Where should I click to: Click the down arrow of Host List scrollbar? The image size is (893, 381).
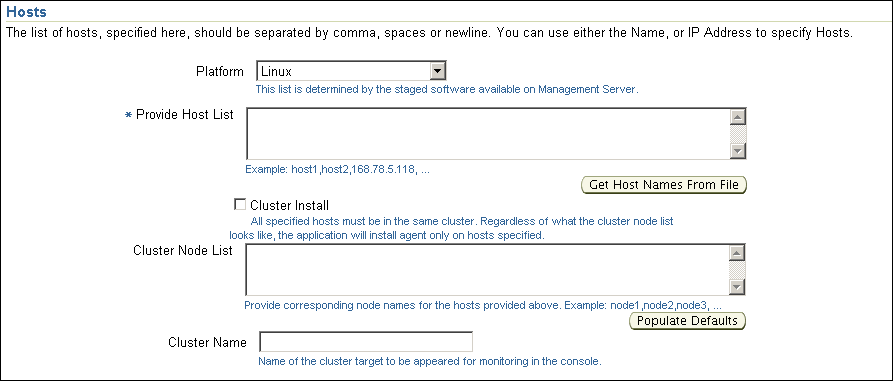click(x=738, y=150)
